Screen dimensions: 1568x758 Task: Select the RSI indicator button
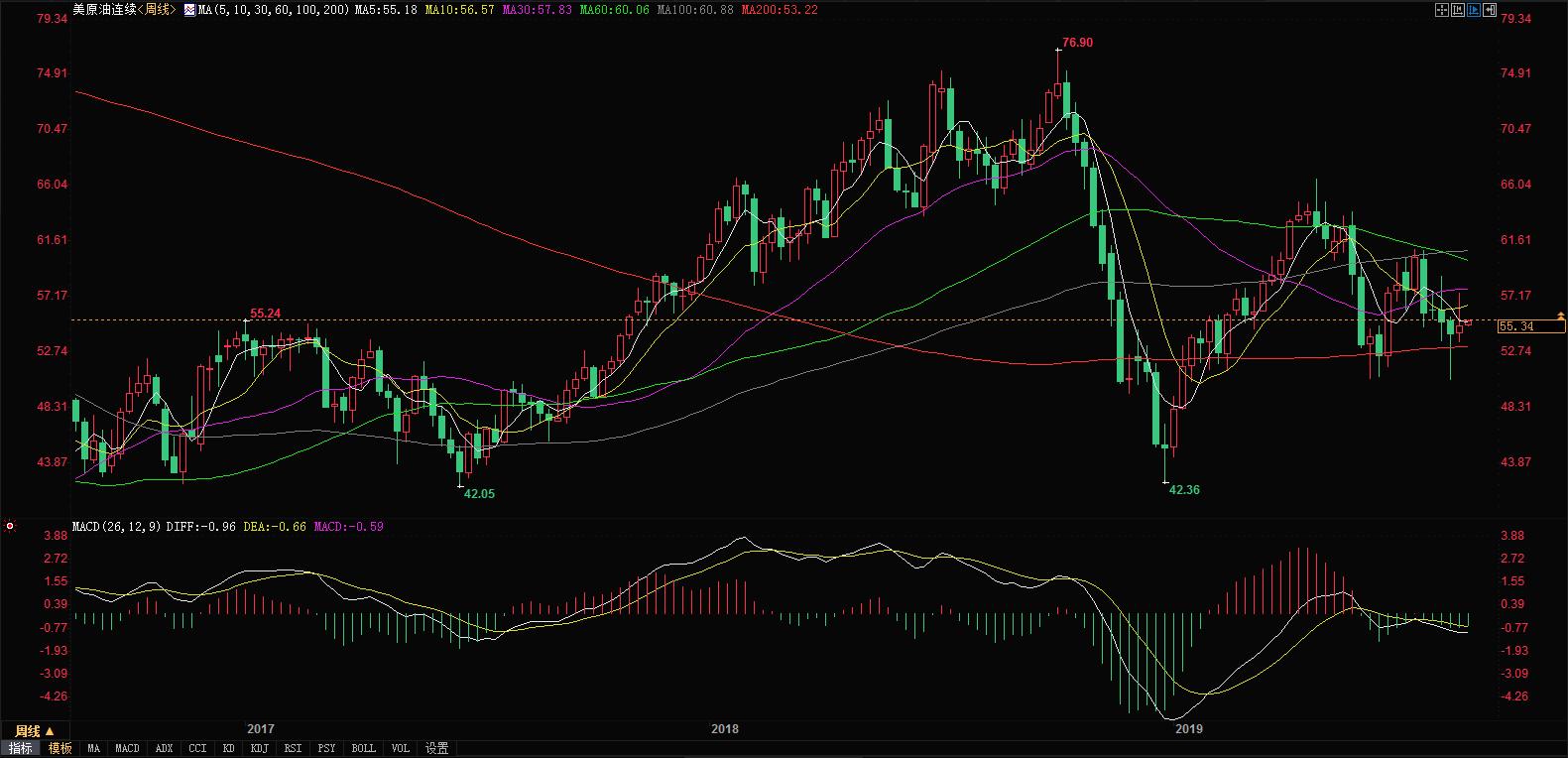point(293,748)
